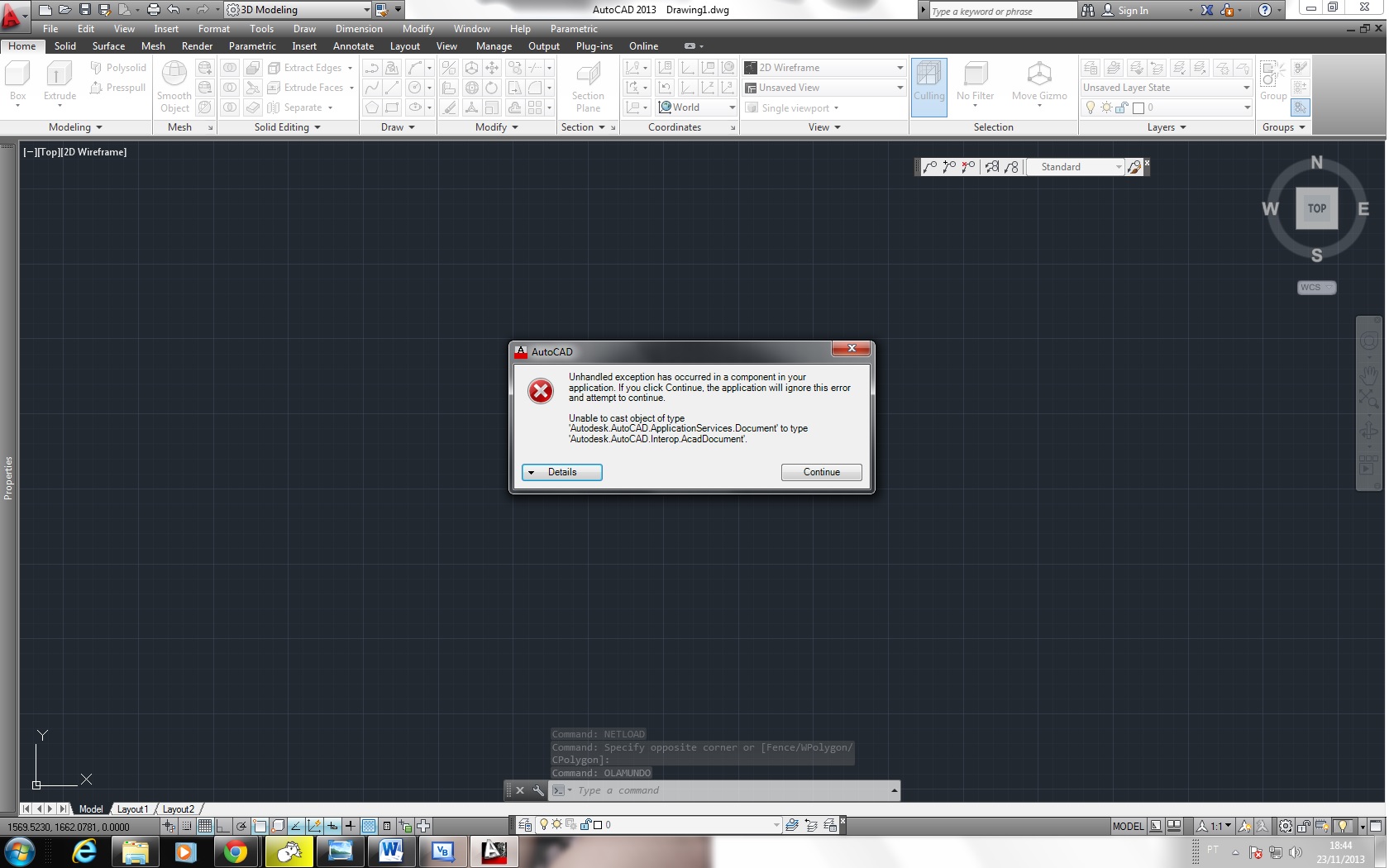Open the 2D Wireframe visual style dropdown
Image resolution: width=1389 pixels, height=868 pixels.
[823, 68]
